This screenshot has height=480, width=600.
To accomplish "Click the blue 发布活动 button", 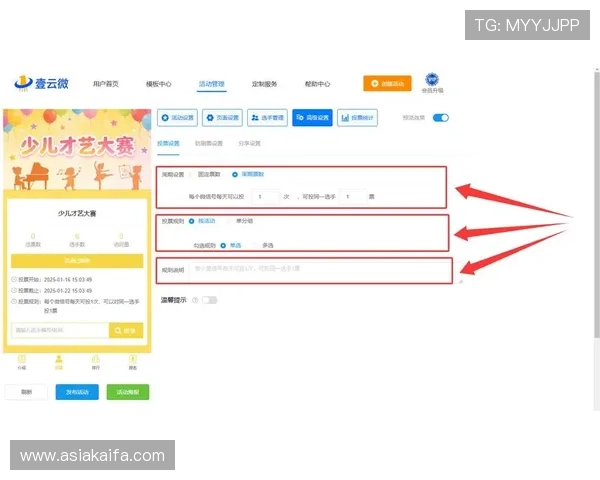I will point(77,392).
